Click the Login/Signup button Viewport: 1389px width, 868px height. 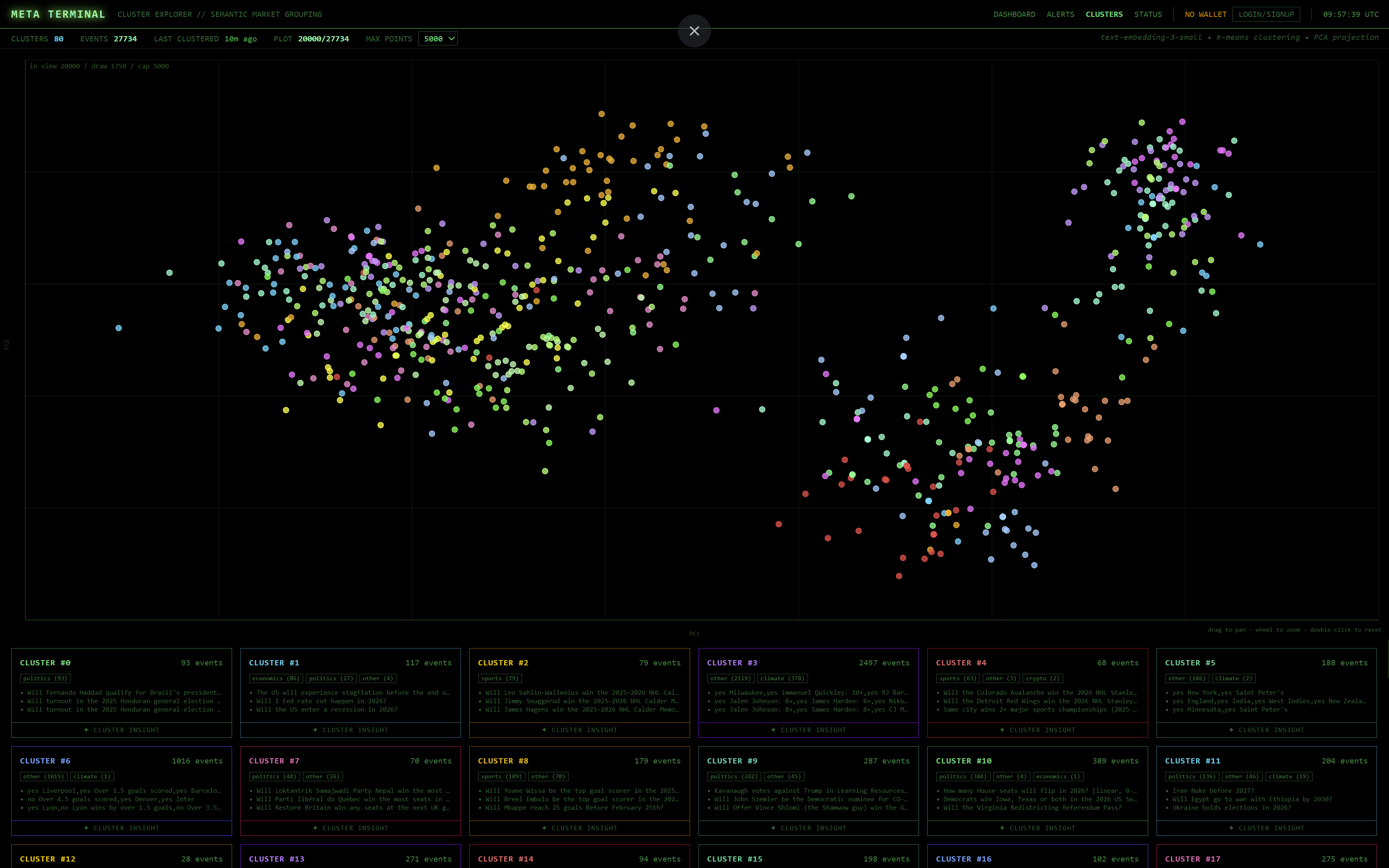pyautogui.click(x=1266, y=14)
